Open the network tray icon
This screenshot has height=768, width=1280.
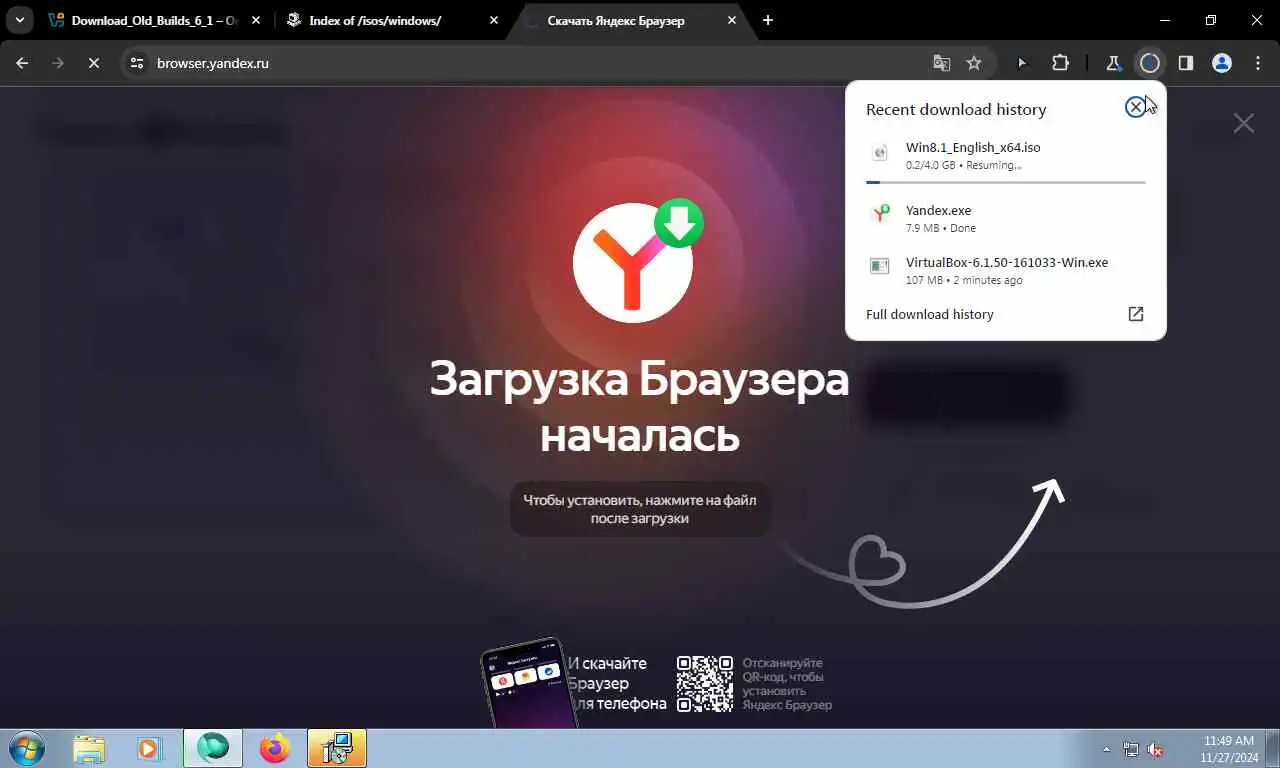1130,748
